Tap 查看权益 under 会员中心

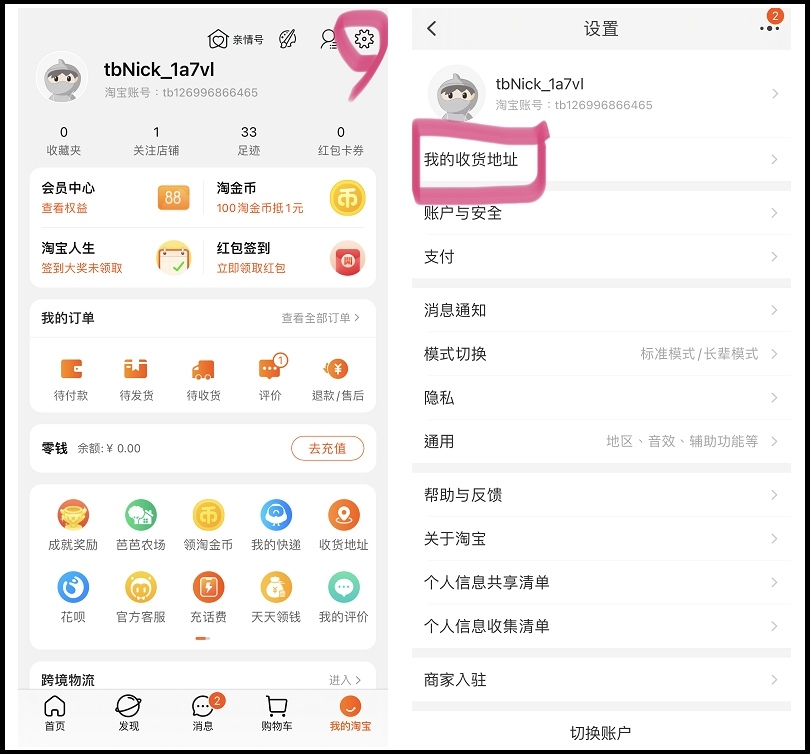(65, 208)
